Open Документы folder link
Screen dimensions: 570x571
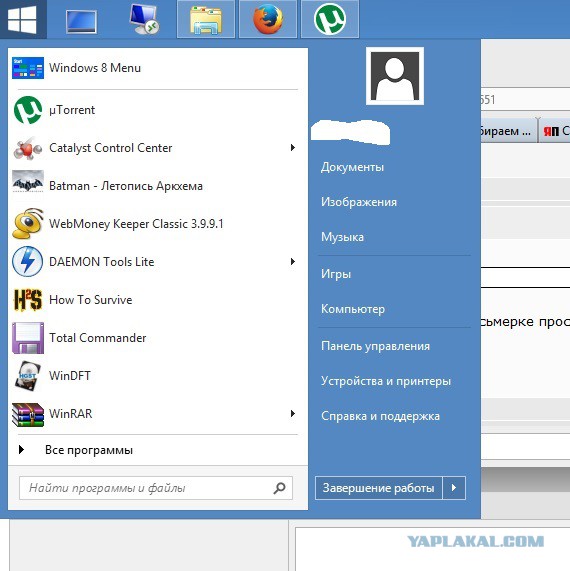click(352, 167)
